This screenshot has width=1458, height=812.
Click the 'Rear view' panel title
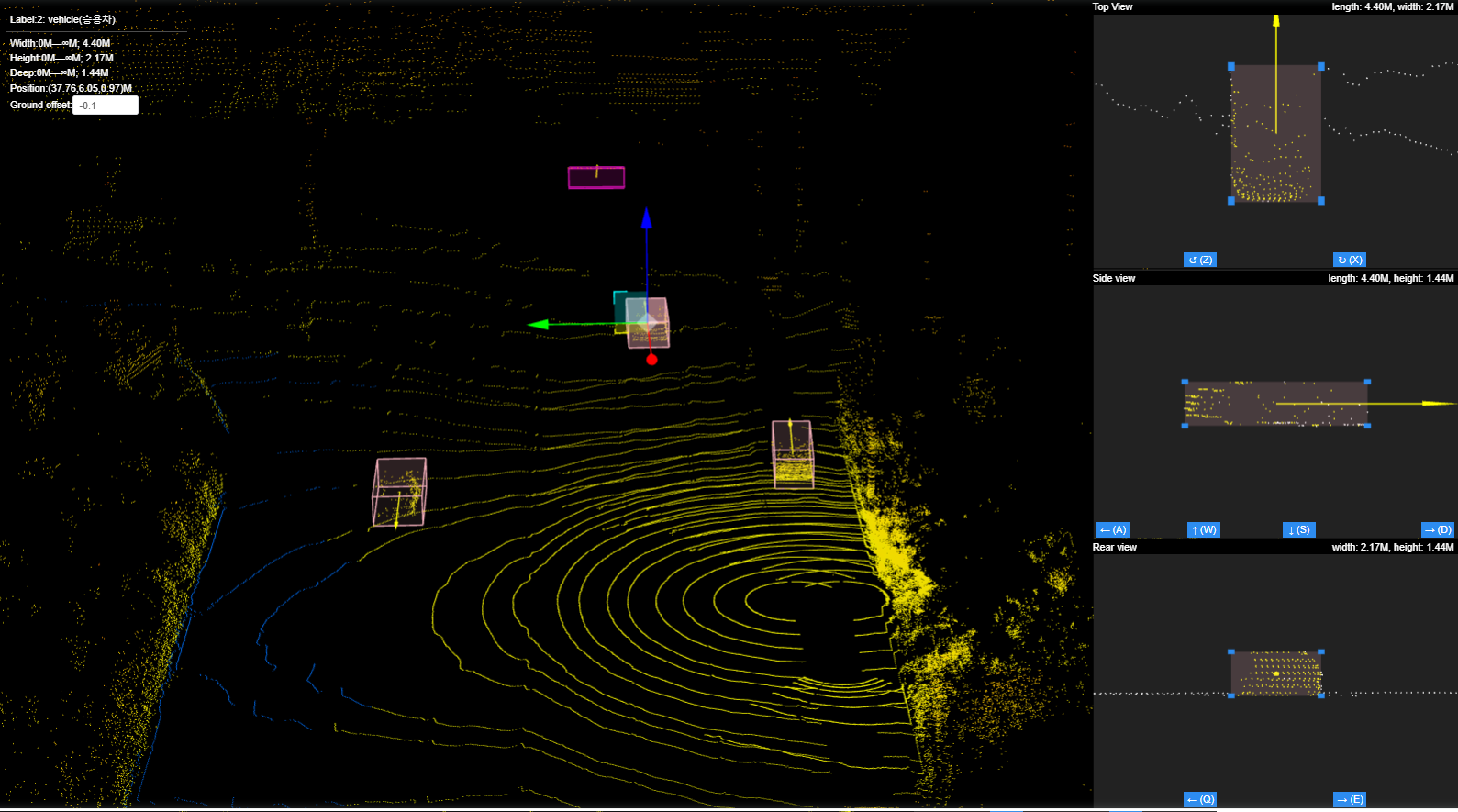pos(1114,547)
